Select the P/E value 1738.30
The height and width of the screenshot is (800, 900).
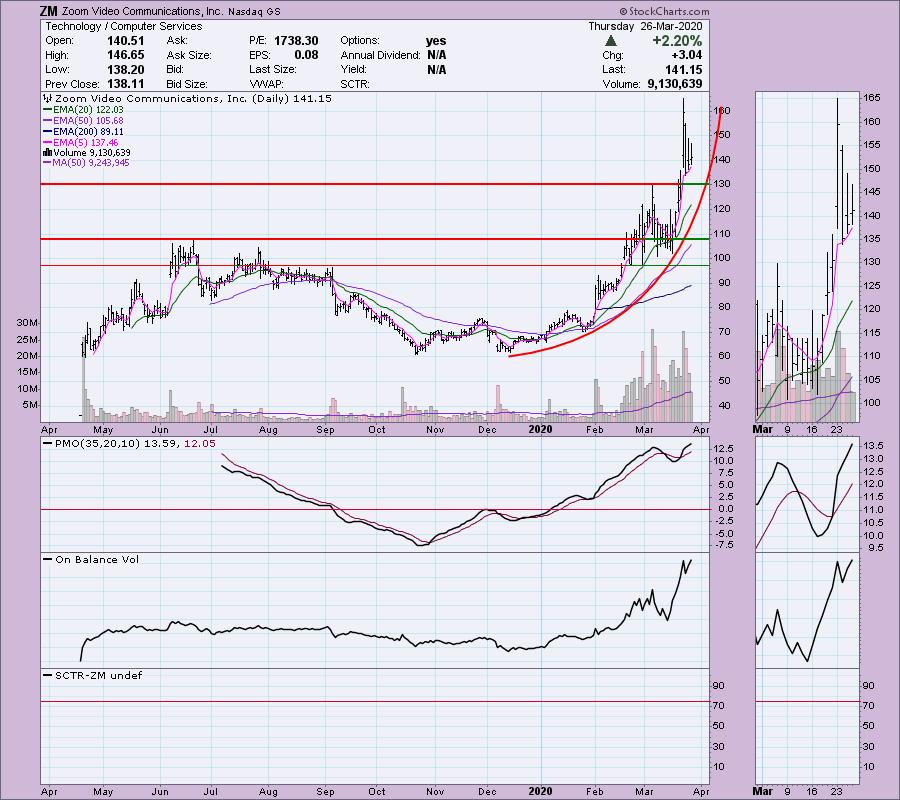(296, 41)
